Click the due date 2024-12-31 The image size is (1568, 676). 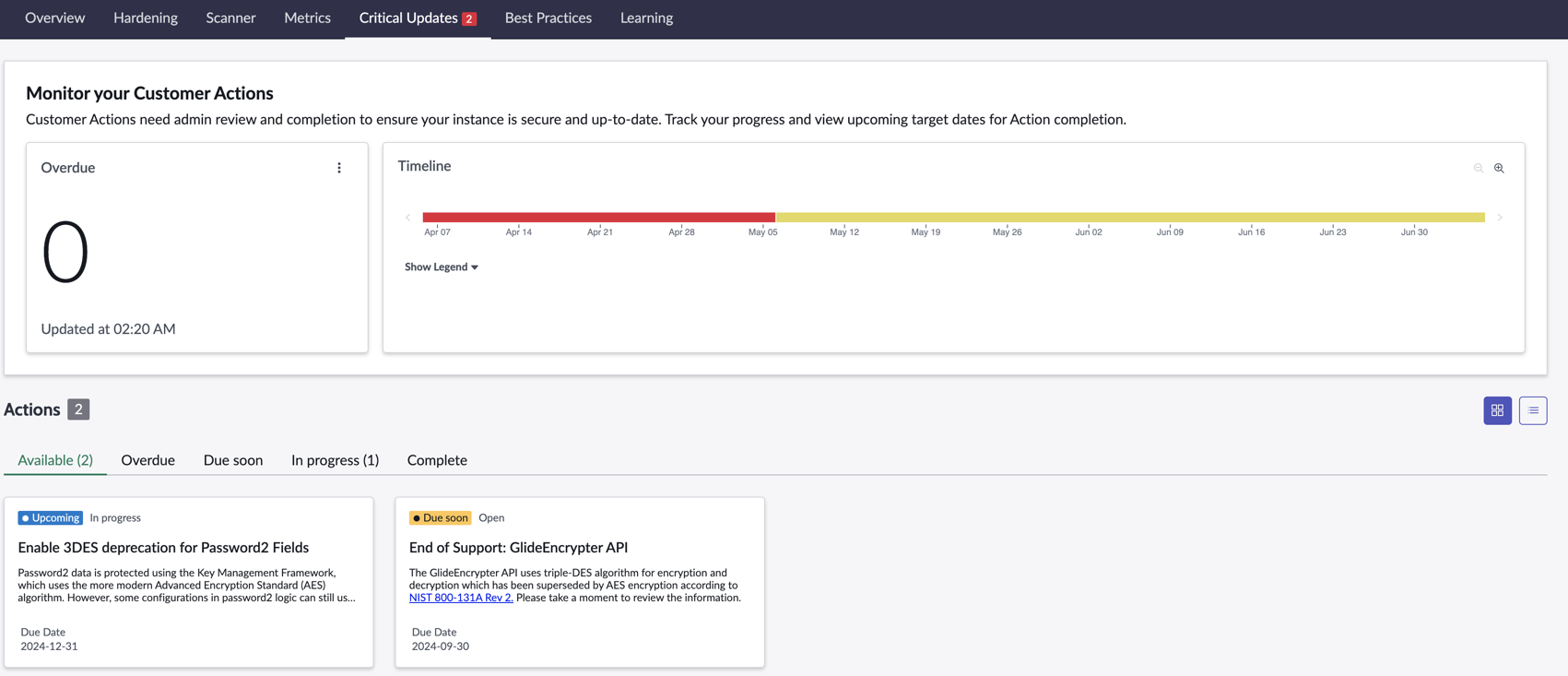[x=49, y=646]
